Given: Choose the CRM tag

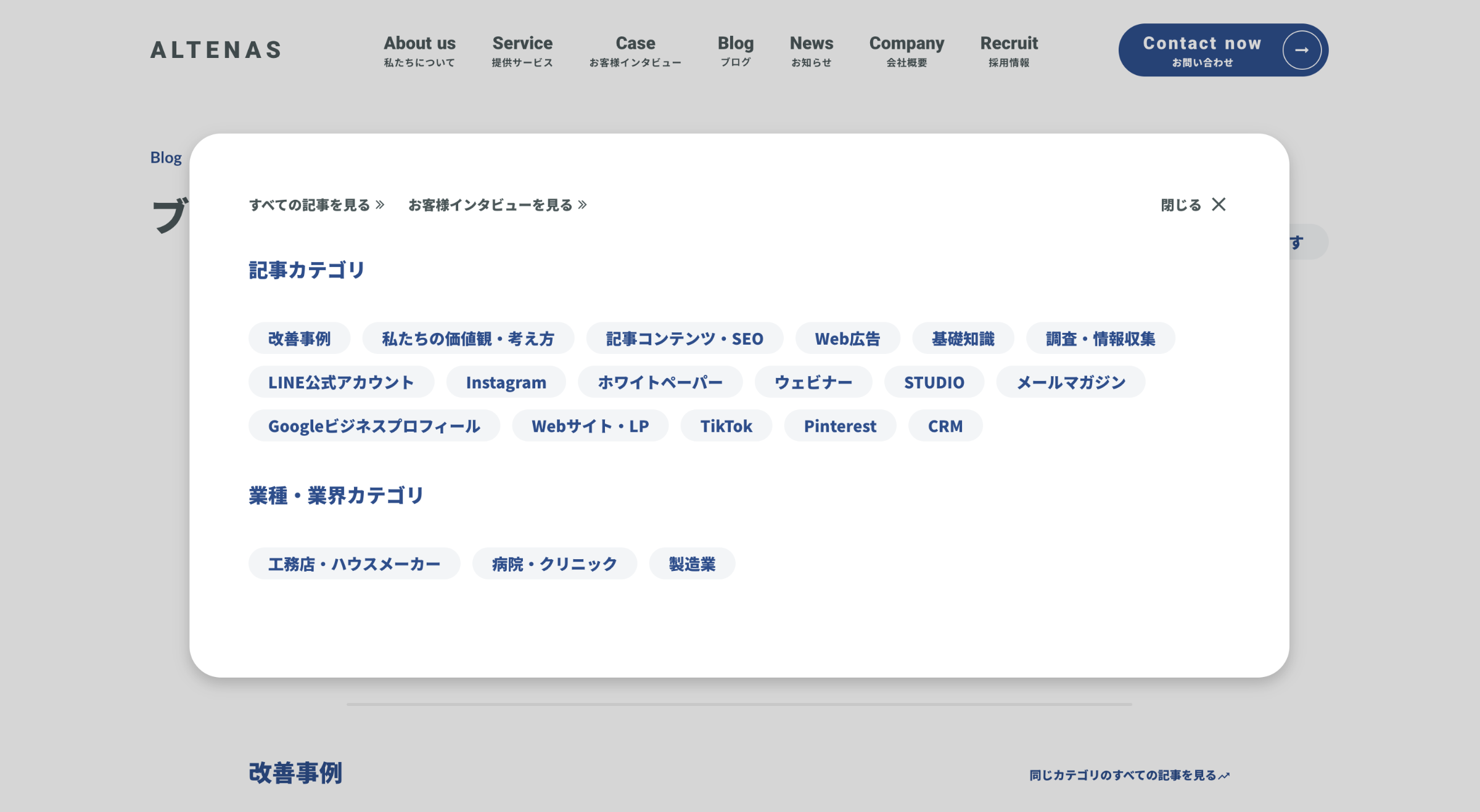Looking at the screenshot, I should (x=945, y=425).
